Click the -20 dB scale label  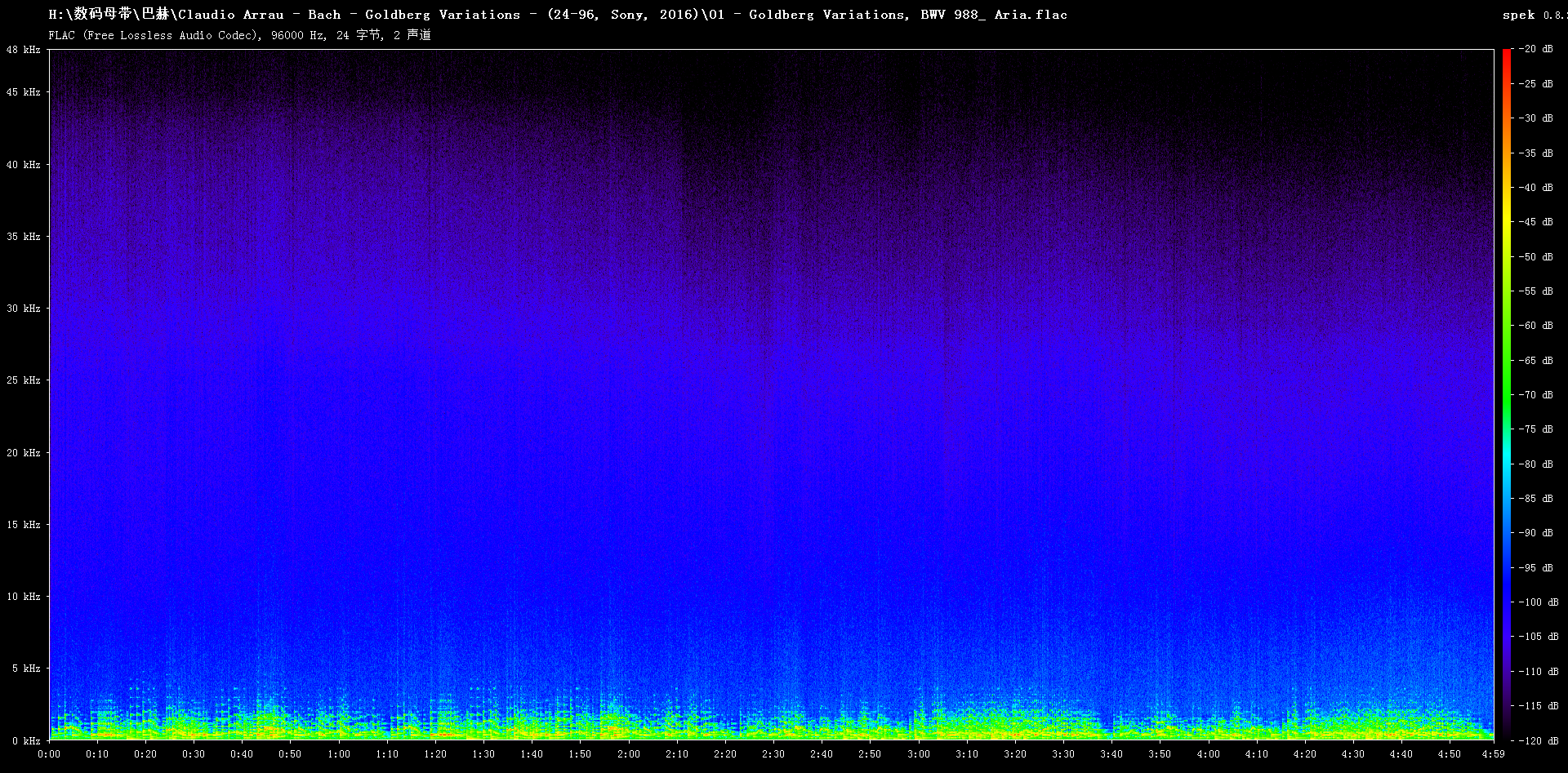coord(1536,49)
